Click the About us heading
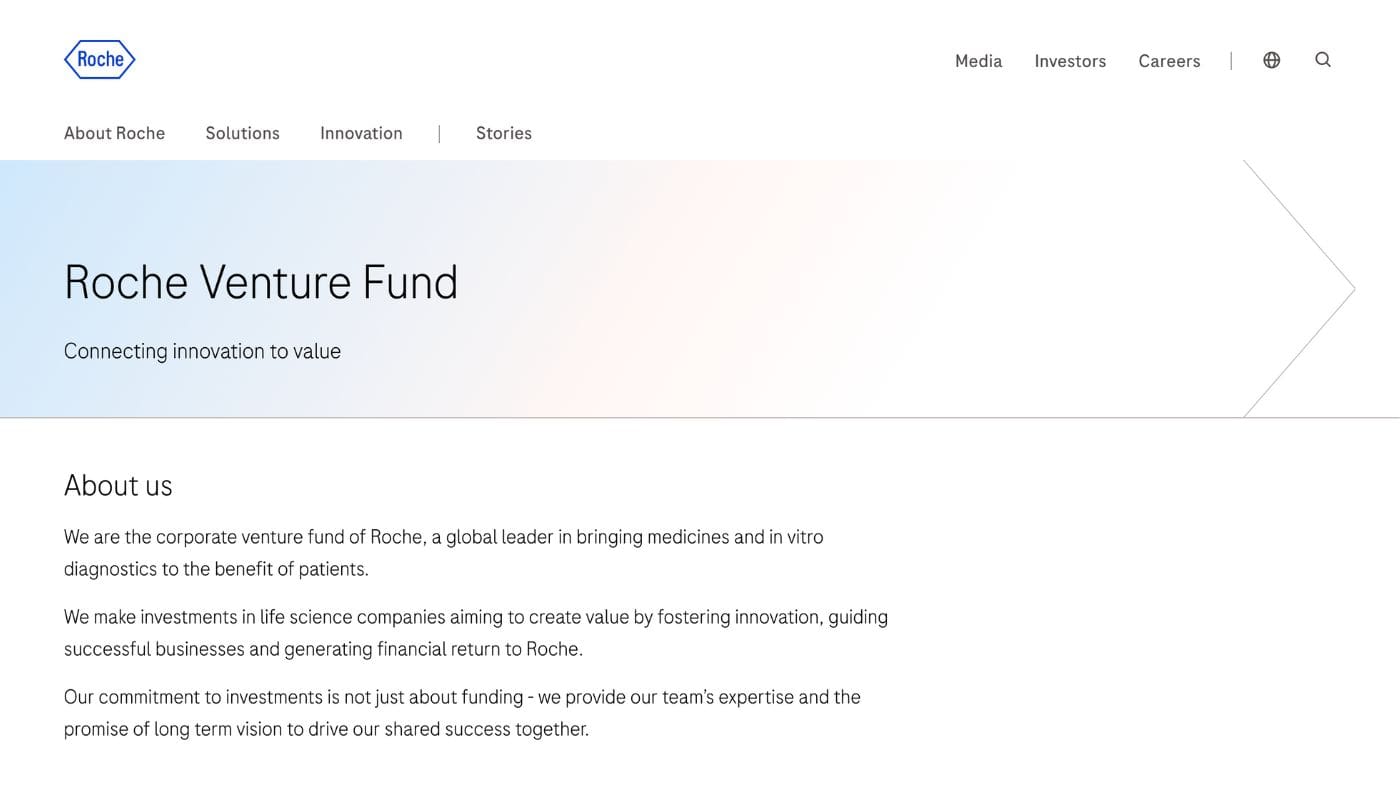The height and width of the screenshot is (800, 1400). [118, 485]
